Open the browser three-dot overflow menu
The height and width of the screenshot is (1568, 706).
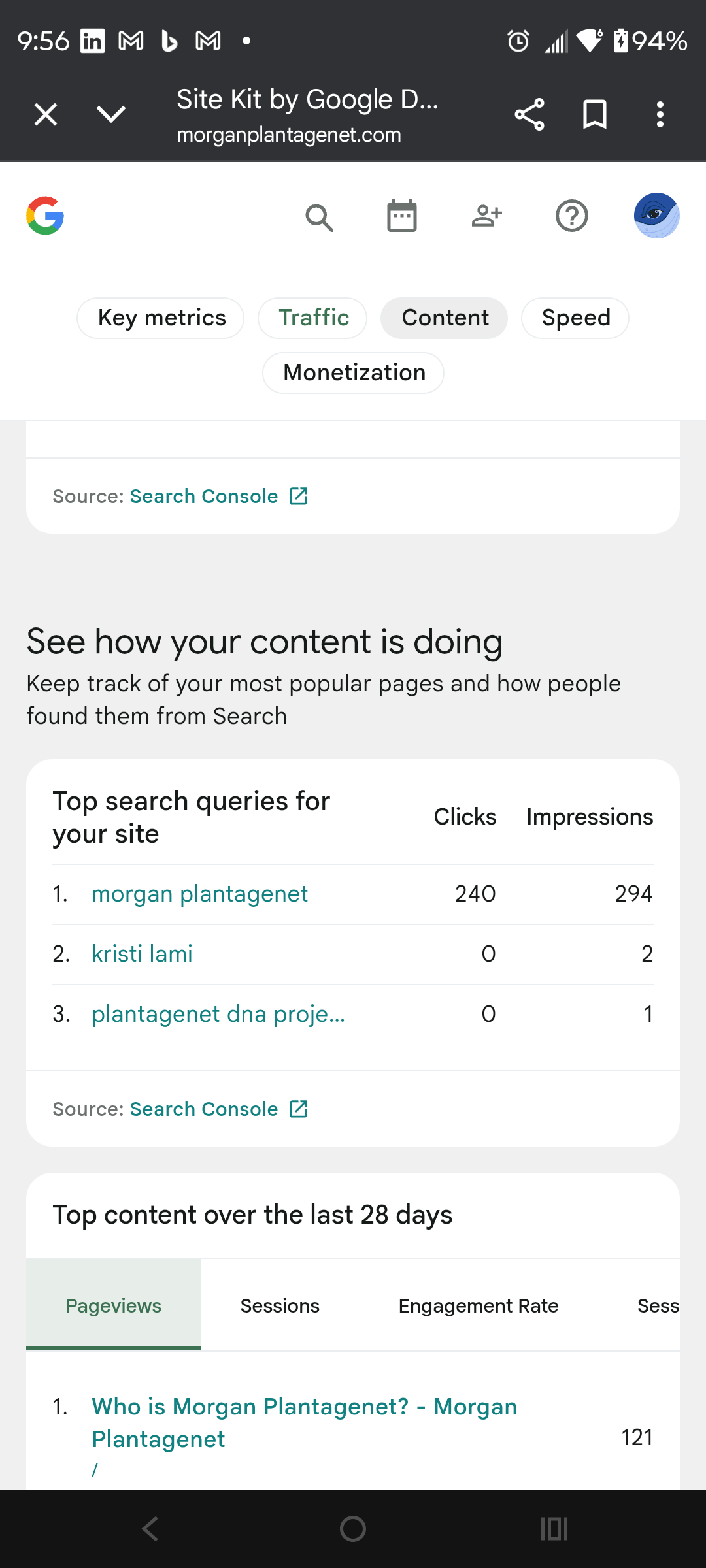660,114
